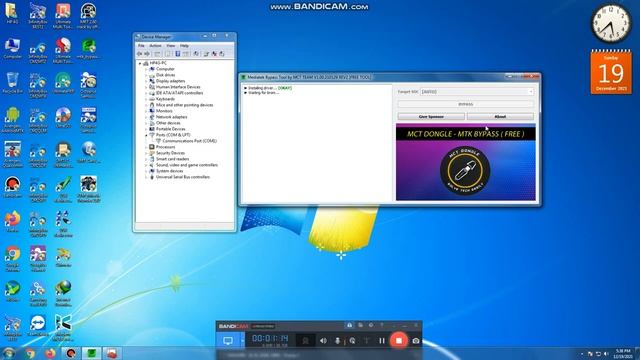Open the Bandicam output folder icon

tap(360, 325)
